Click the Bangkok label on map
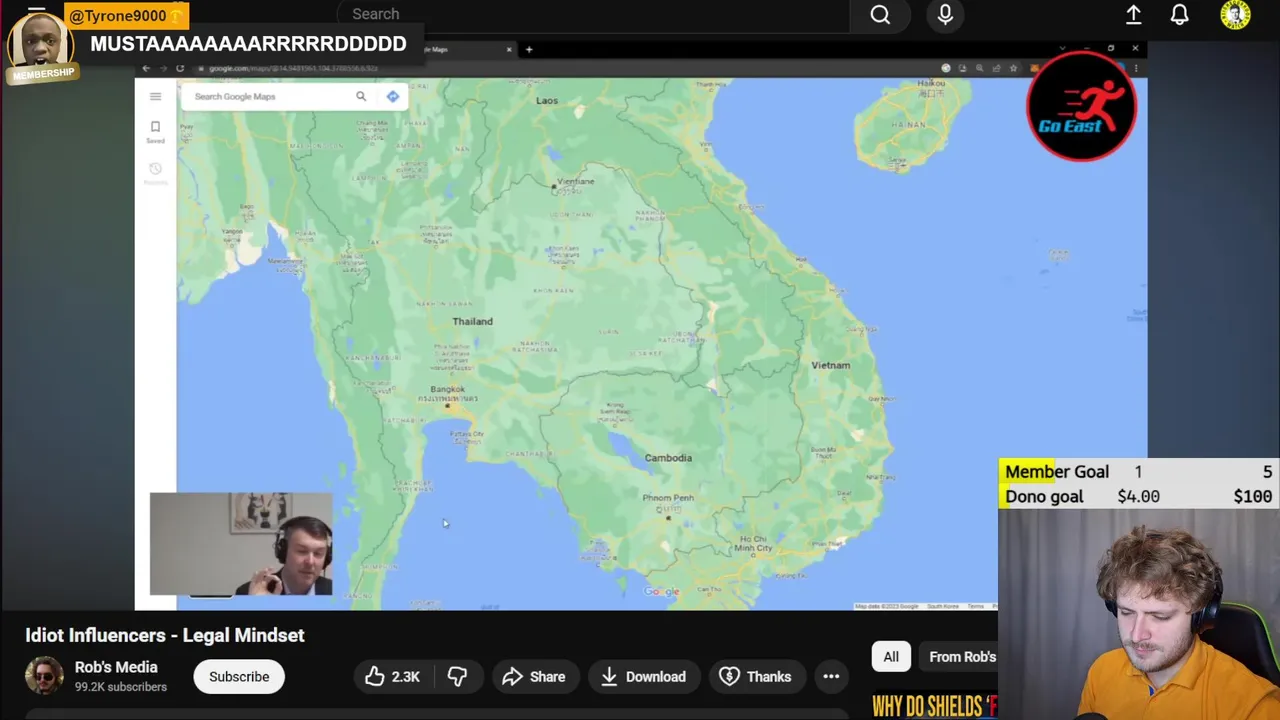The image size is (1280, 720). pyautogui.click(x=447, y=389)
